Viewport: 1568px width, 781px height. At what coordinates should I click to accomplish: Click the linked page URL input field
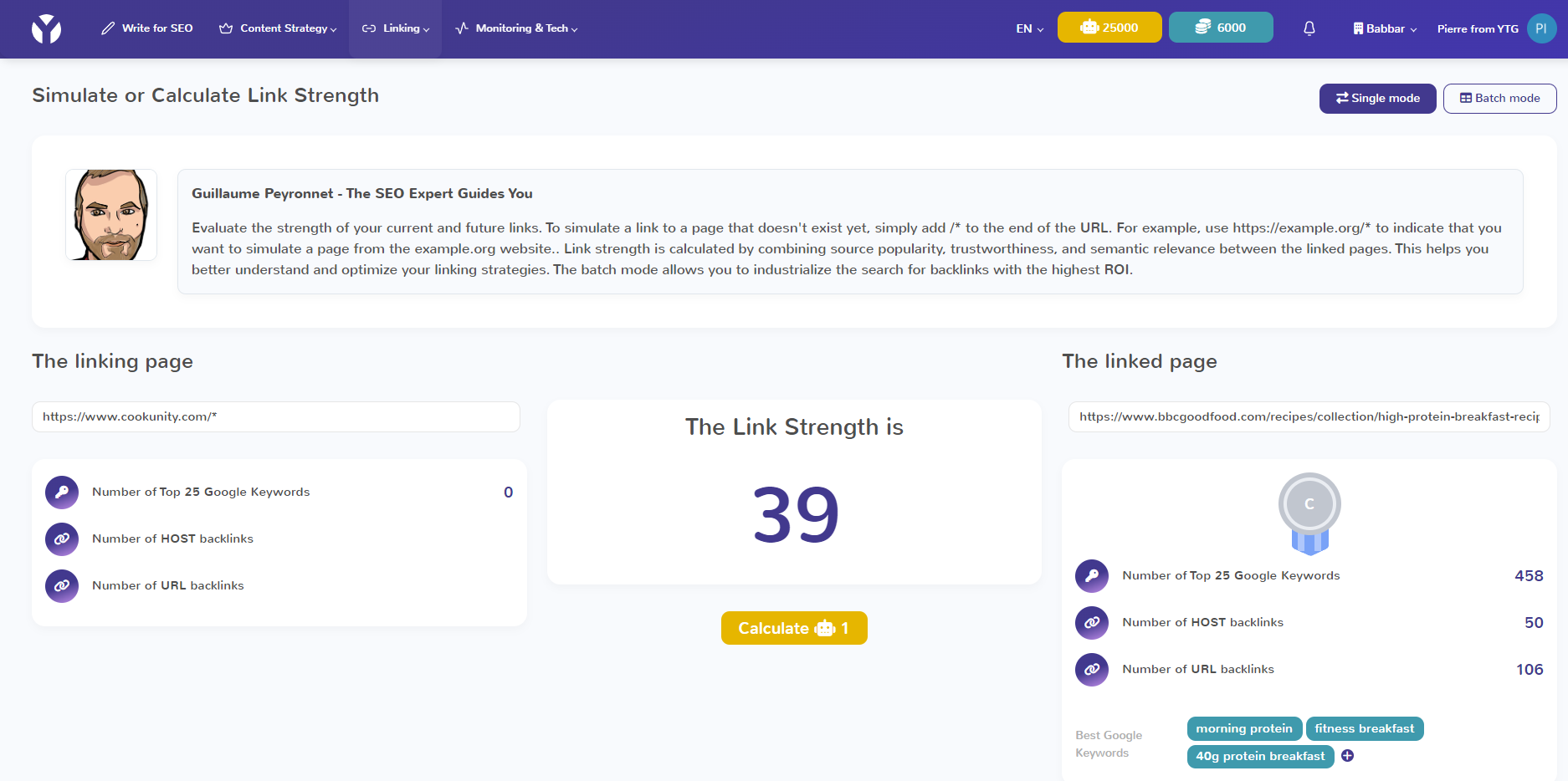tap(1309, 416)
